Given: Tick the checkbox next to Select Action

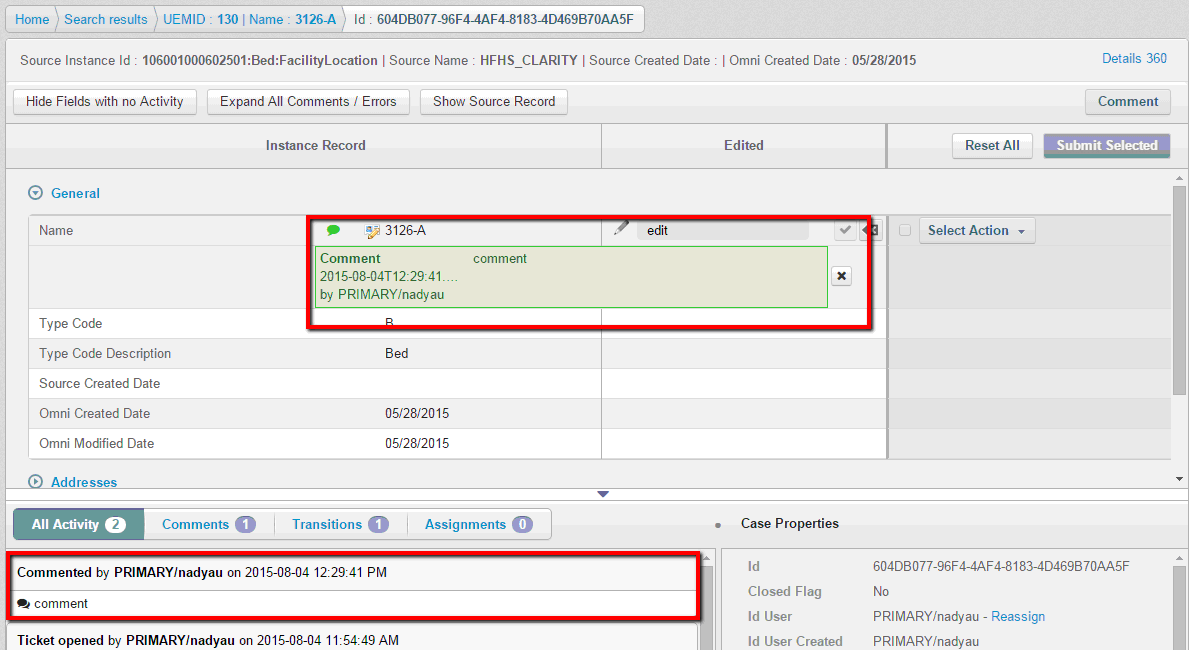Looking at the screenshot, I should click(905, 231).
